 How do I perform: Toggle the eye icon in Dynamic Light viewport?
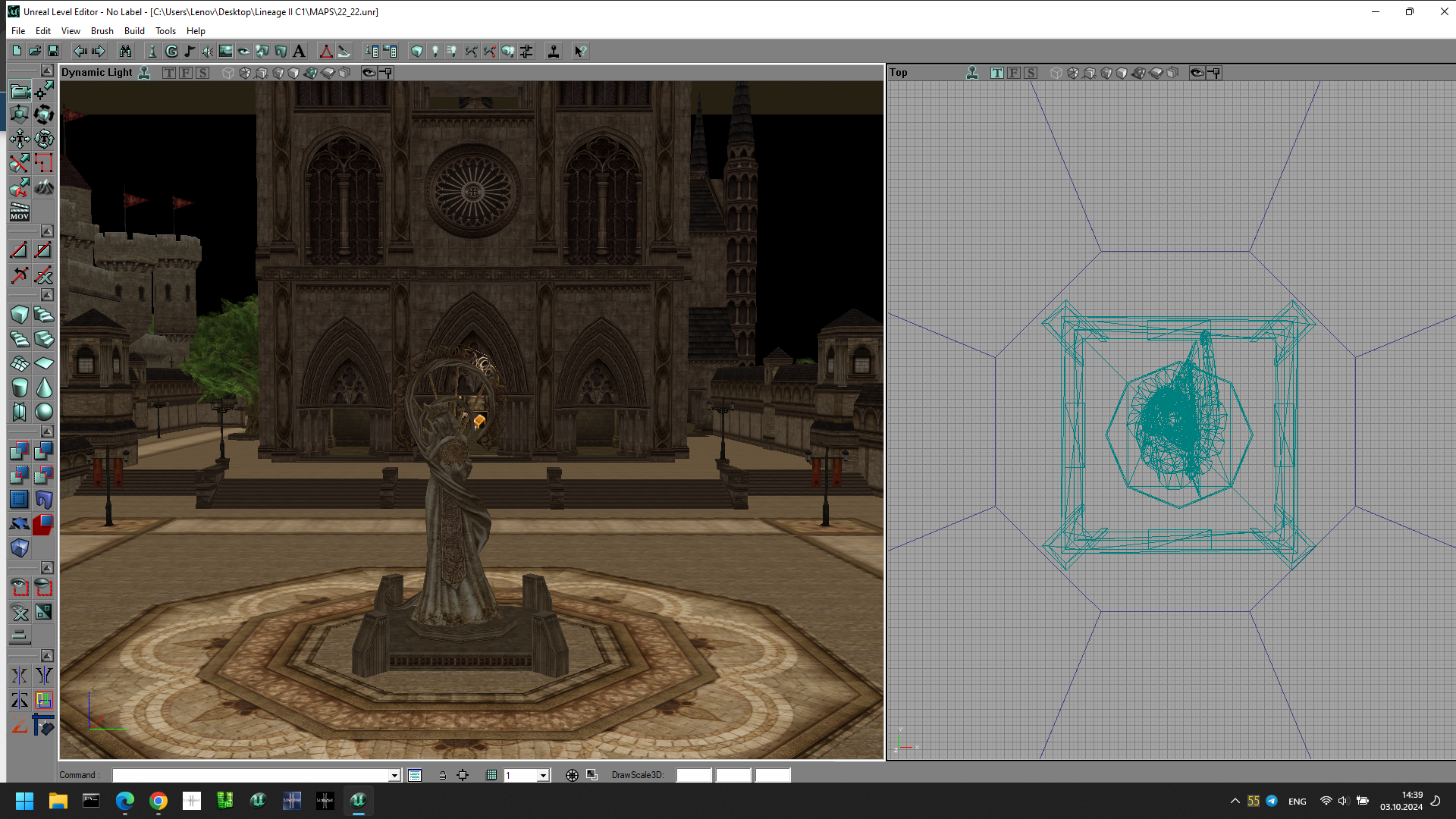[x=369, y=73]
